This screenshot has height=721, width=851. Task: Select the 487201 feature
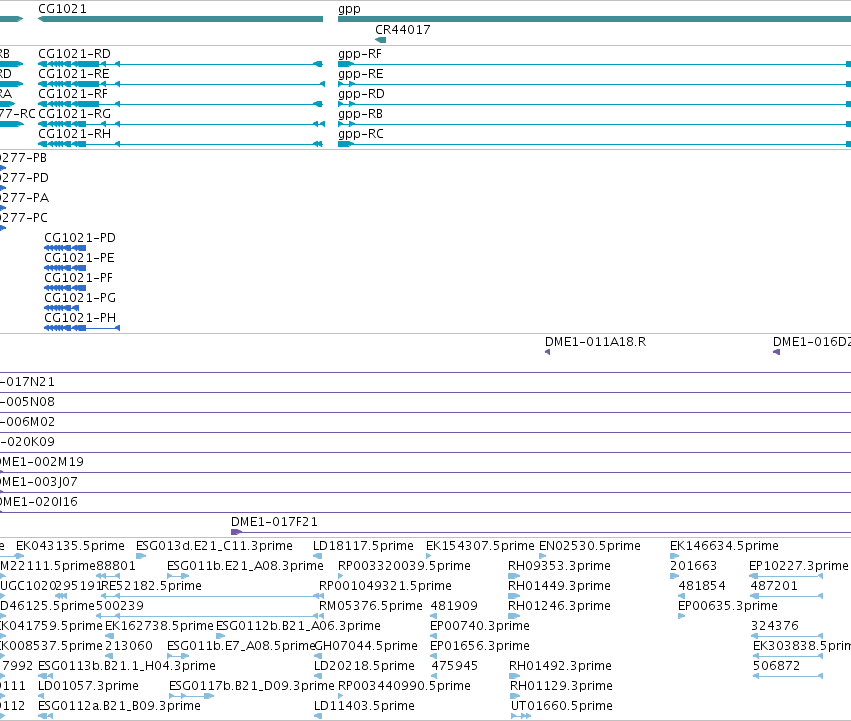pos(774,586)
